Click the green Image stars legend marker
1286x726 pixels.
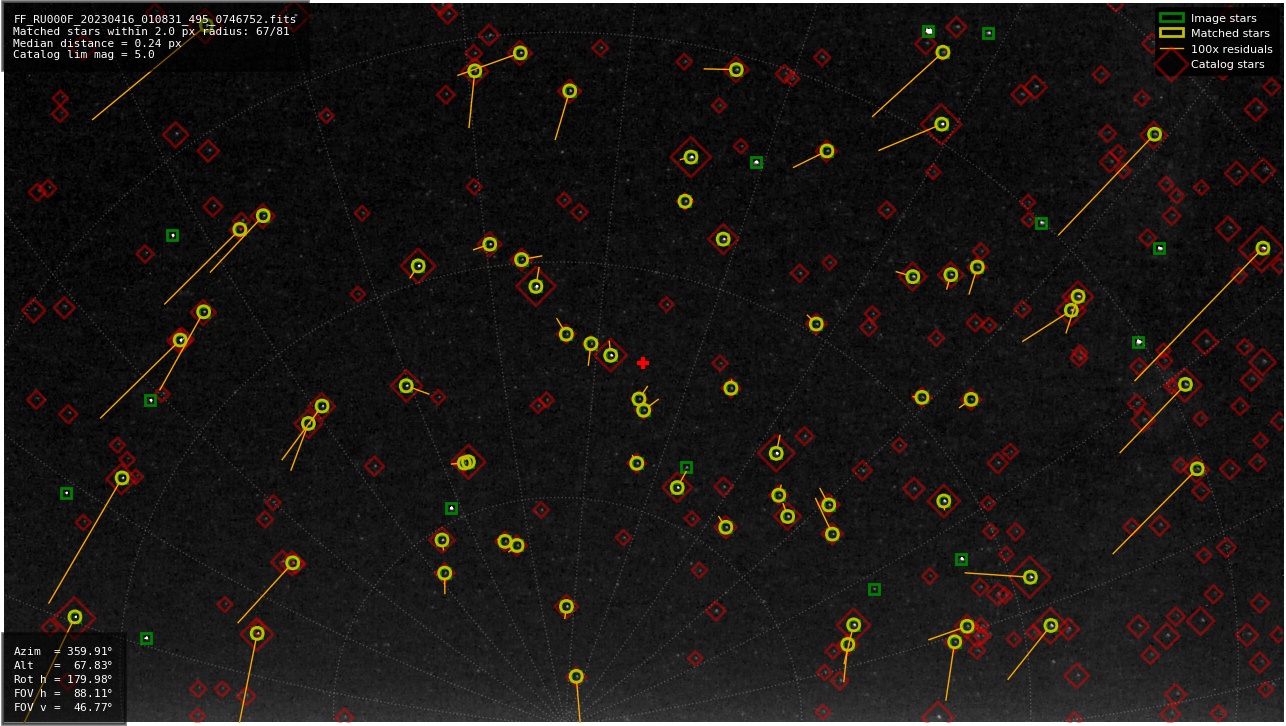click(1171, 18)
